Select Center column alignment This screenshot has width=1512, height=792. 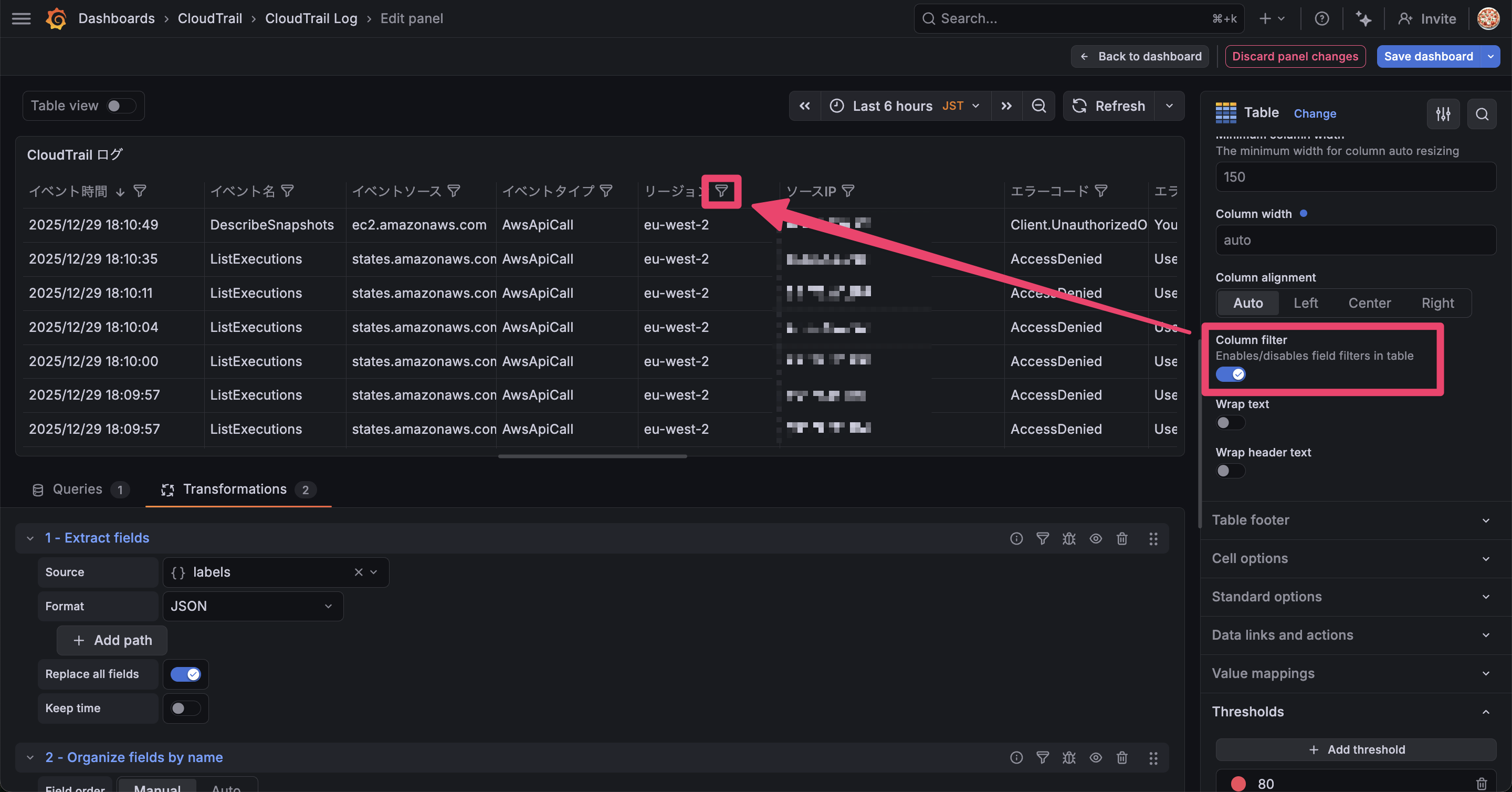tap(1369, 303)
